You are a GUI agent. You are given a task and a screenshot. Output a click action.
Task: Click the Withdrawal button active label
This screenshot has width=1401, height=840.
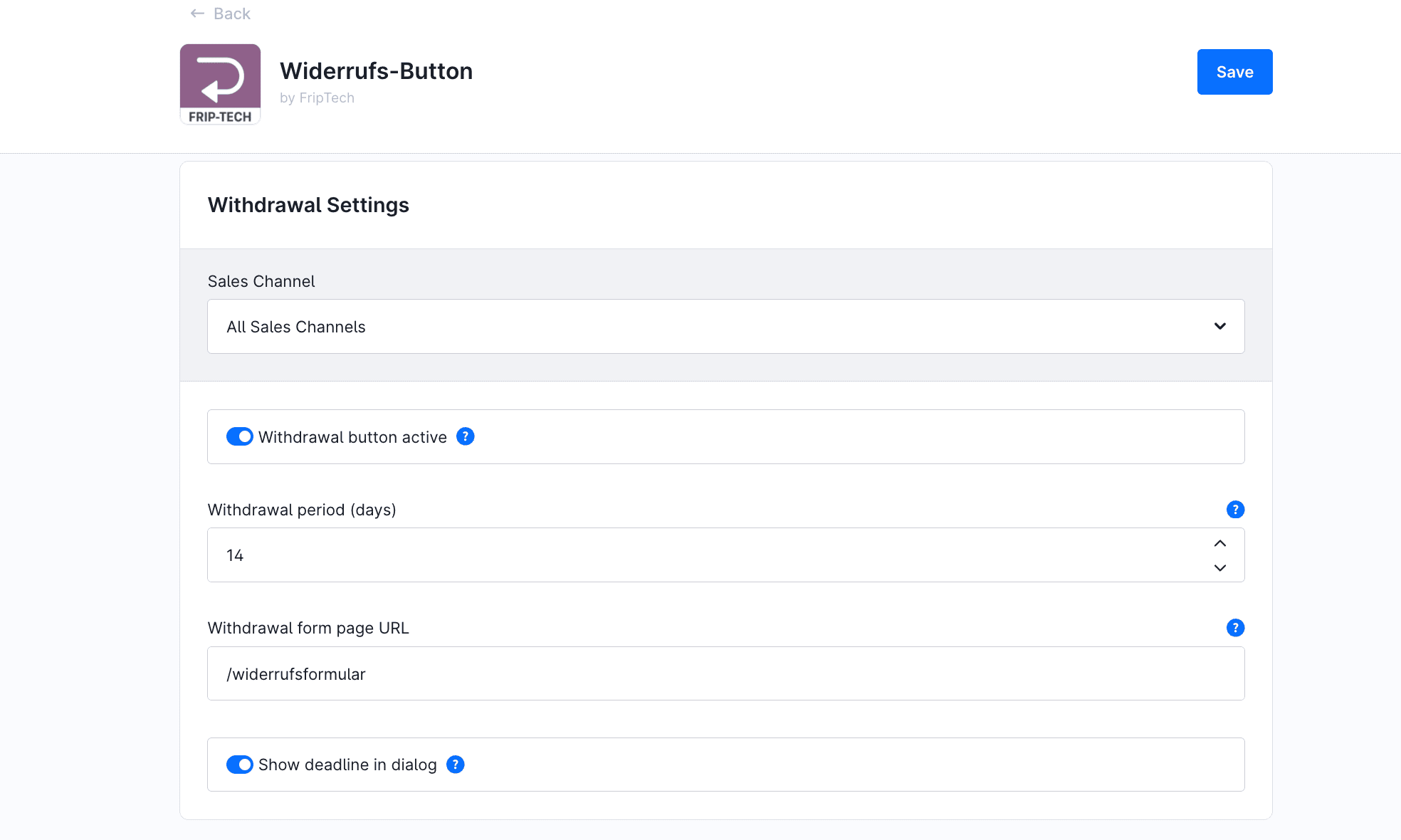click(x=352, y=437)
